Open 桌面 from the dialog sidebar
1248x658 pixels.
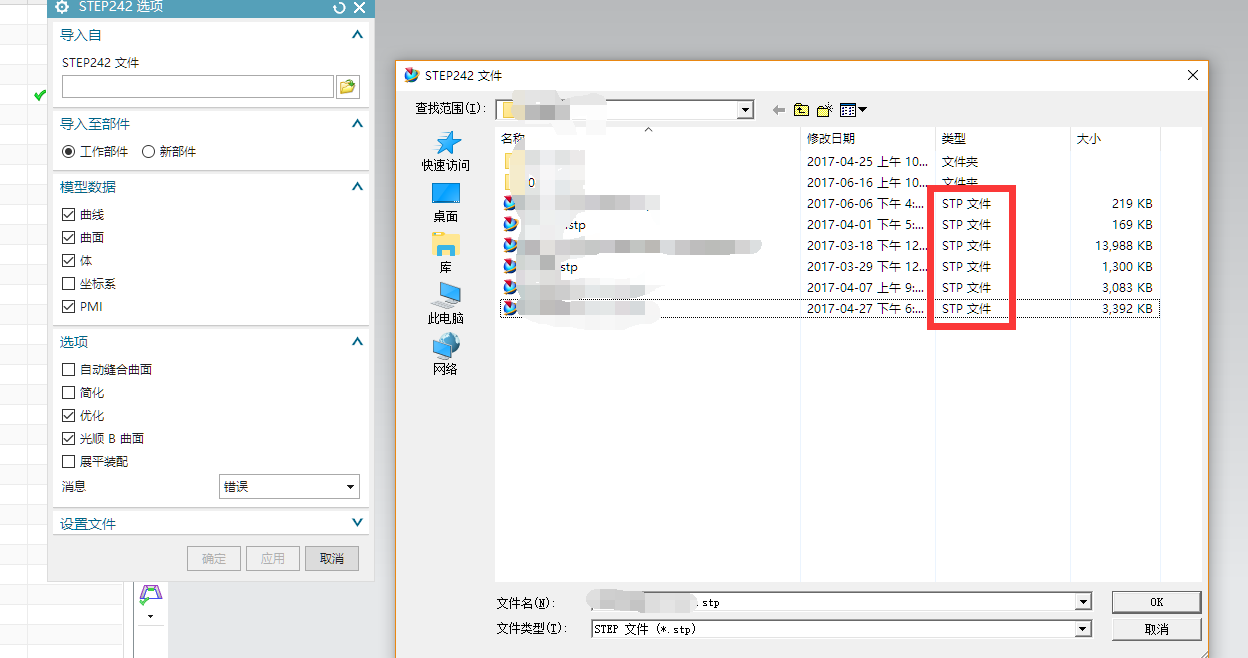coord(444,199)
